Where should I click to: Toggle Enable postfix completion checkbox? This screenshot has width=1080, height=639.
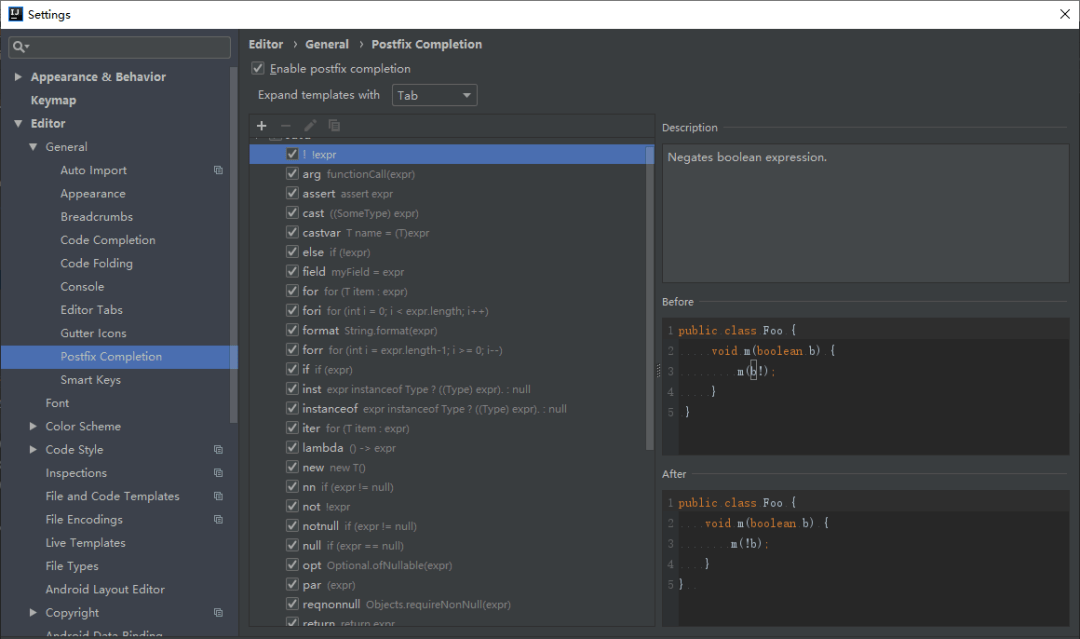tap(258, 68)
